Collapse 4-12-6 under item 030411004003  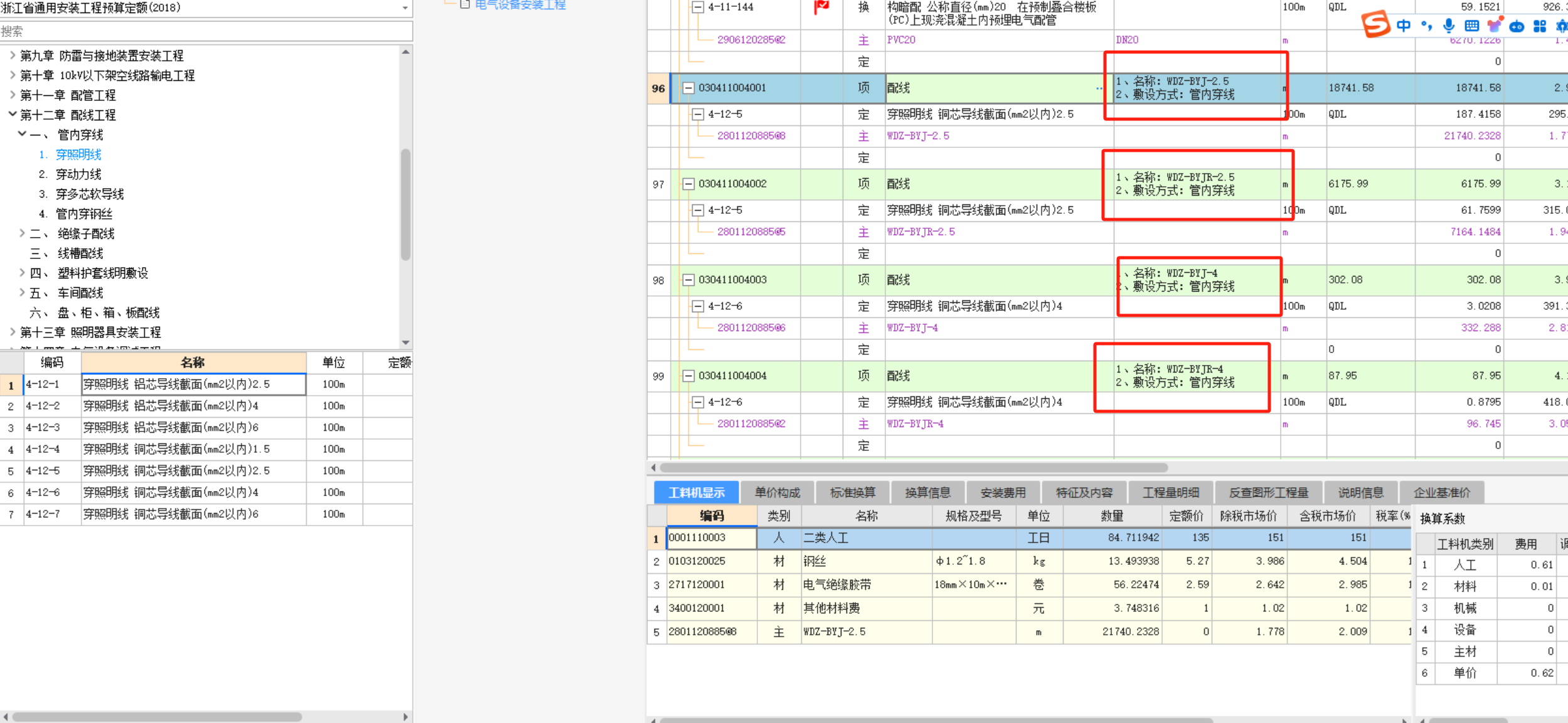point(698,306)
